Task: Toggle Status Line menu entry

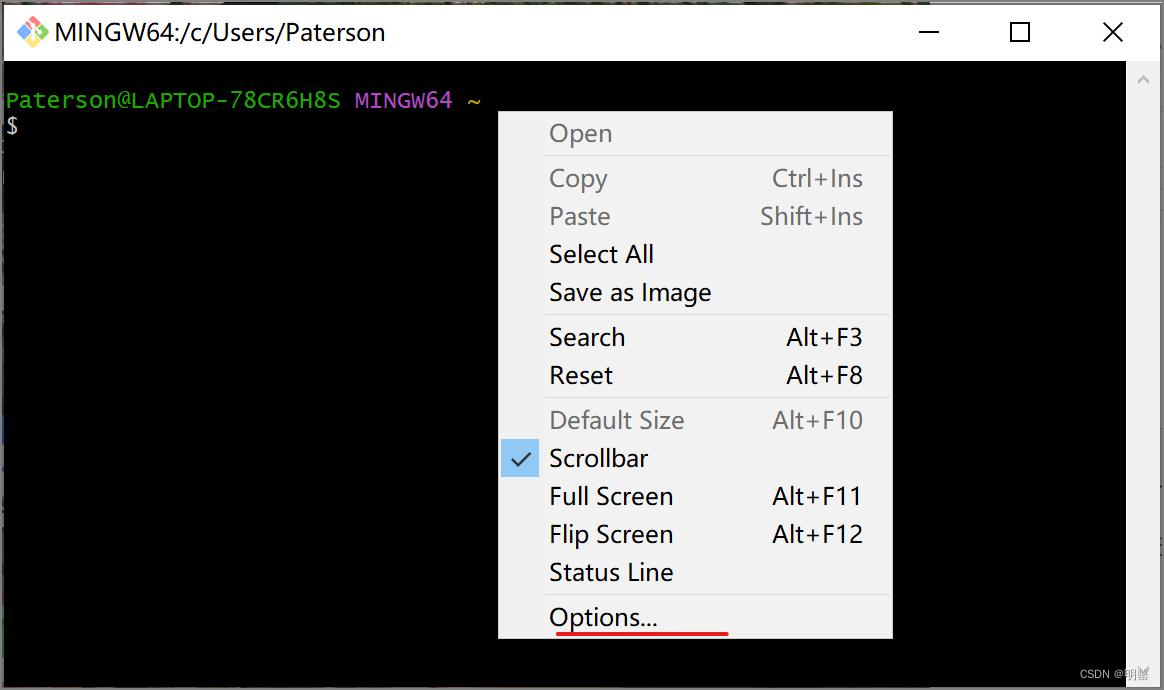Action: pos(695,573)
